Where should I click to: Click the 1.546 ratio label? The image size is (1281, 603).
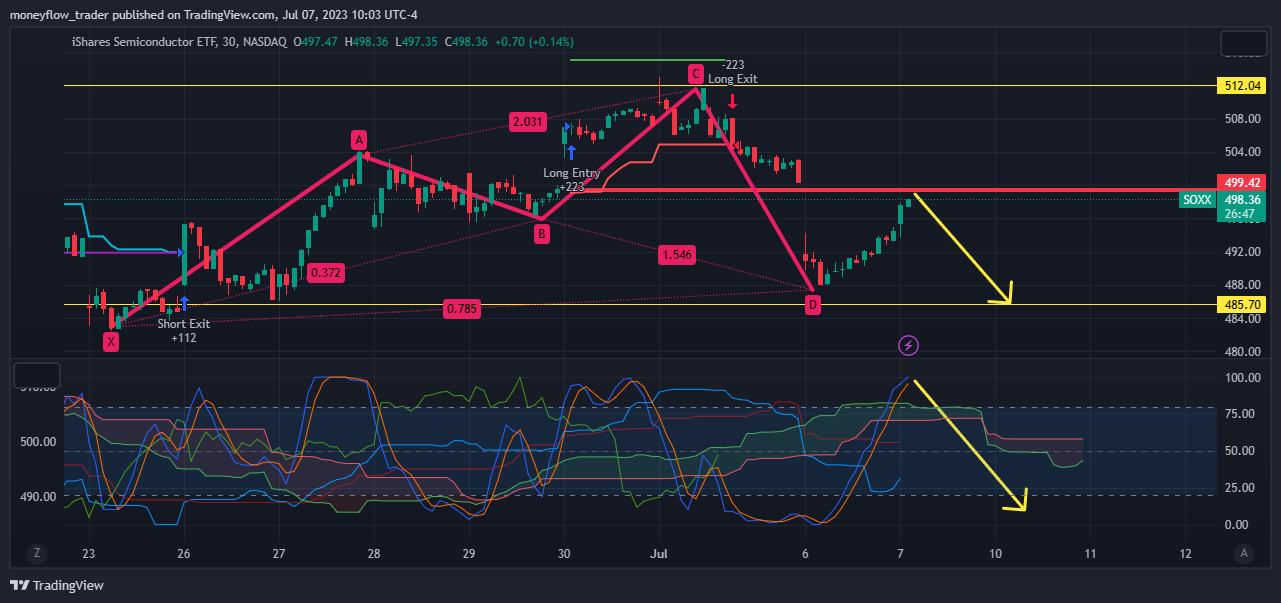[x=676, y=256]
